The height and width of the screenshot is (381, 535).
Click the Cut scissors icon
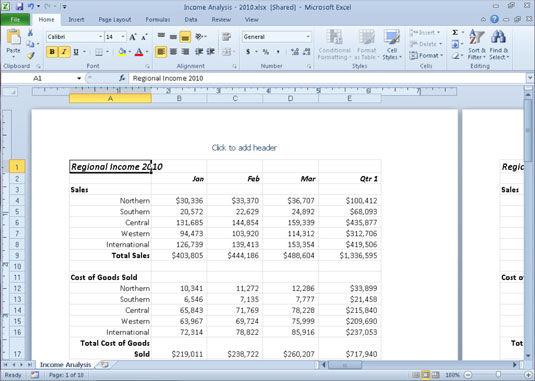pyautogui.click(x=30, y=33)
